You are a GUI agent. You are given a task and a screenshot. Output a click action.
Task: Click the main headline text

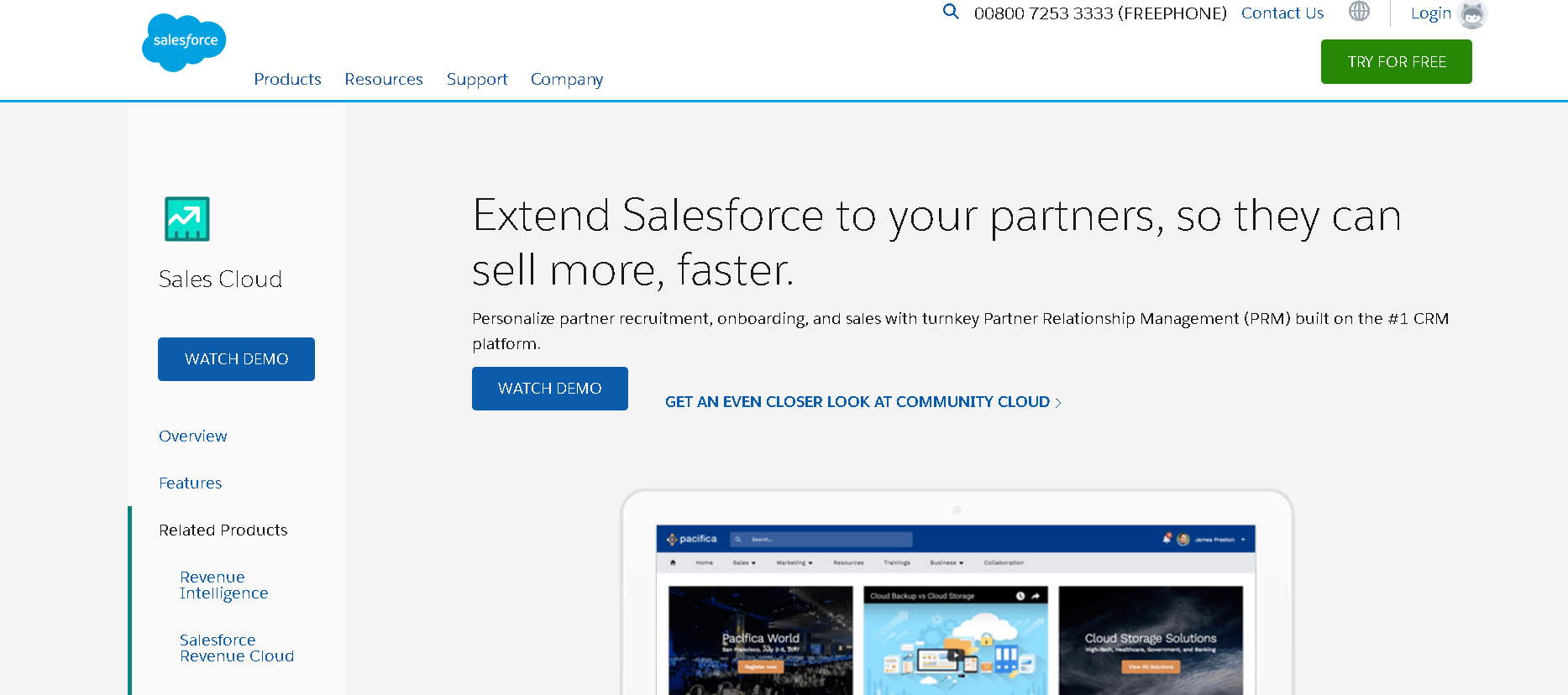[936, 242]
